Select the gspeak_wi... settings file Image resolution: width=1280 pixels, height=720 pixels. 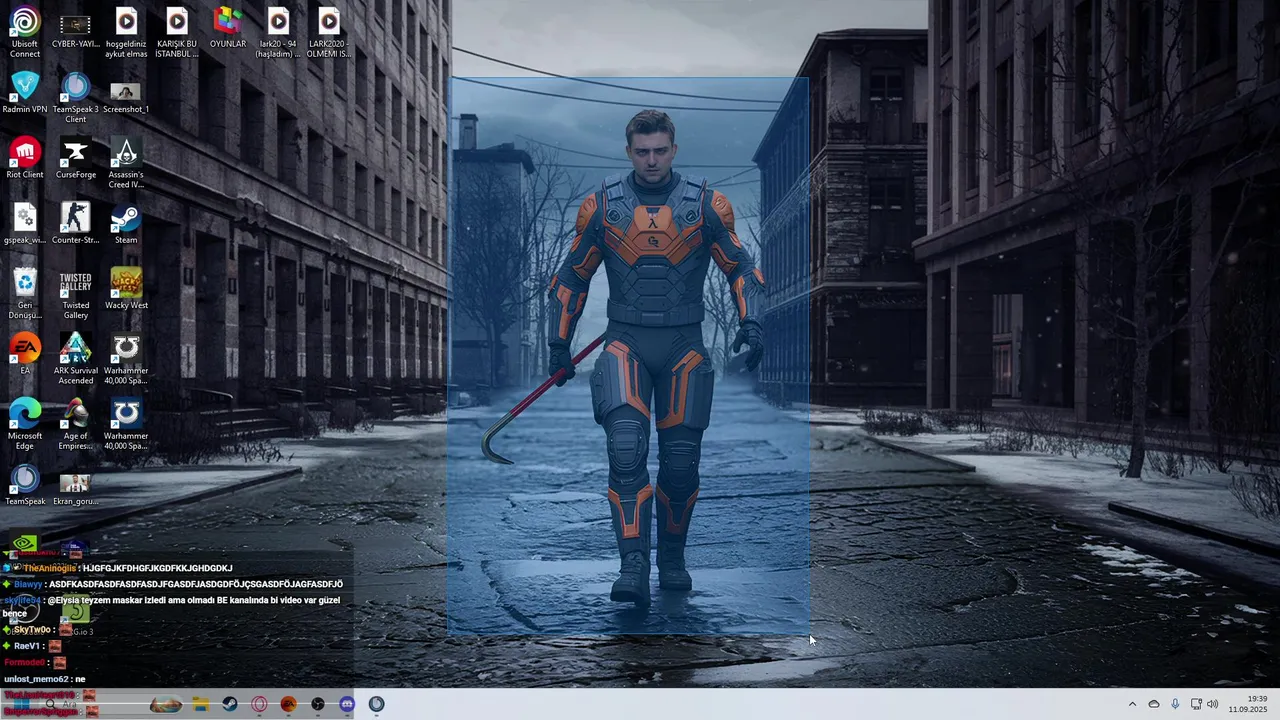tap(25, 224)
